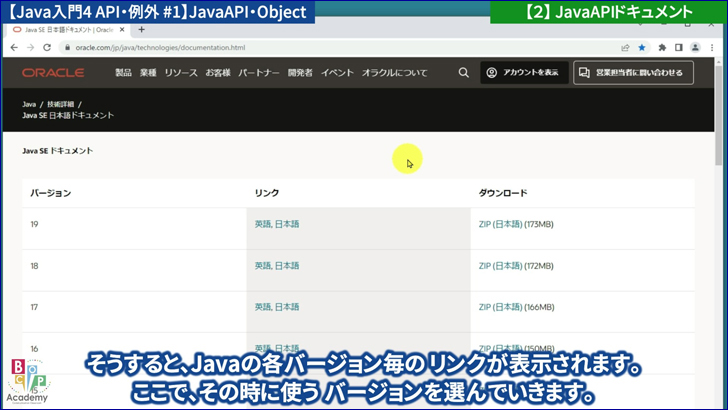This screenshot has width=728, height=410.
Task: Open the 英語 link for version 19
Action: 263,224
